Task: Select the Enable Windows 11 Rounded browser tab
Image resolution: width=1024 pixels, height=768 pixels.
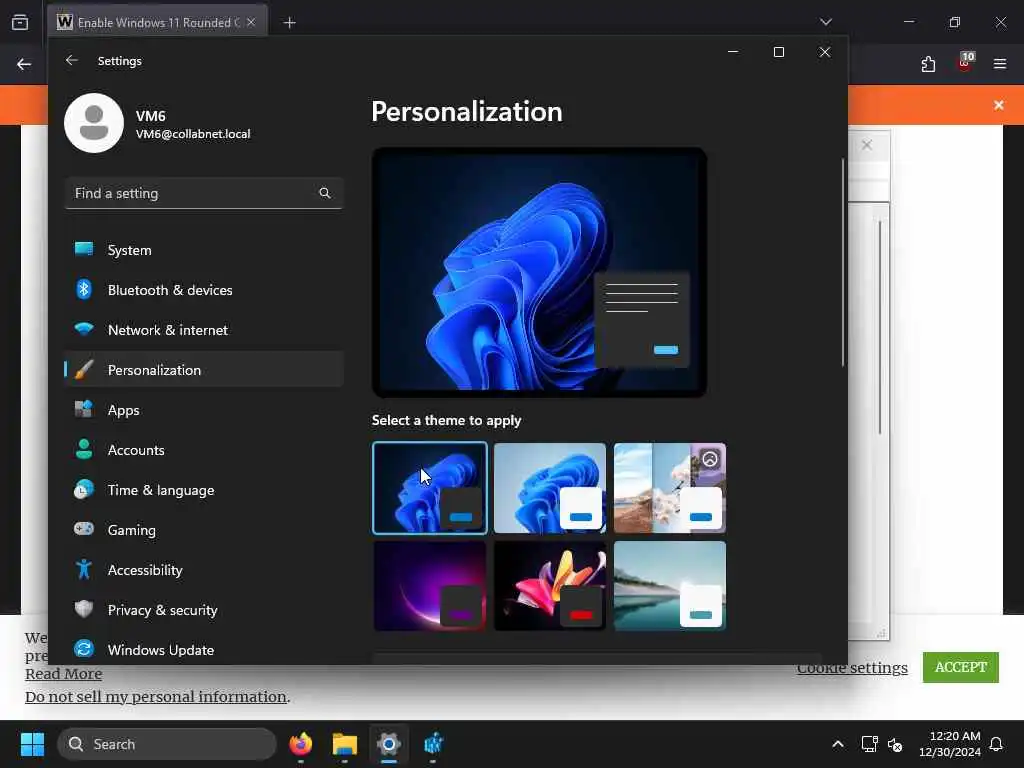Action: click(157, 22)
